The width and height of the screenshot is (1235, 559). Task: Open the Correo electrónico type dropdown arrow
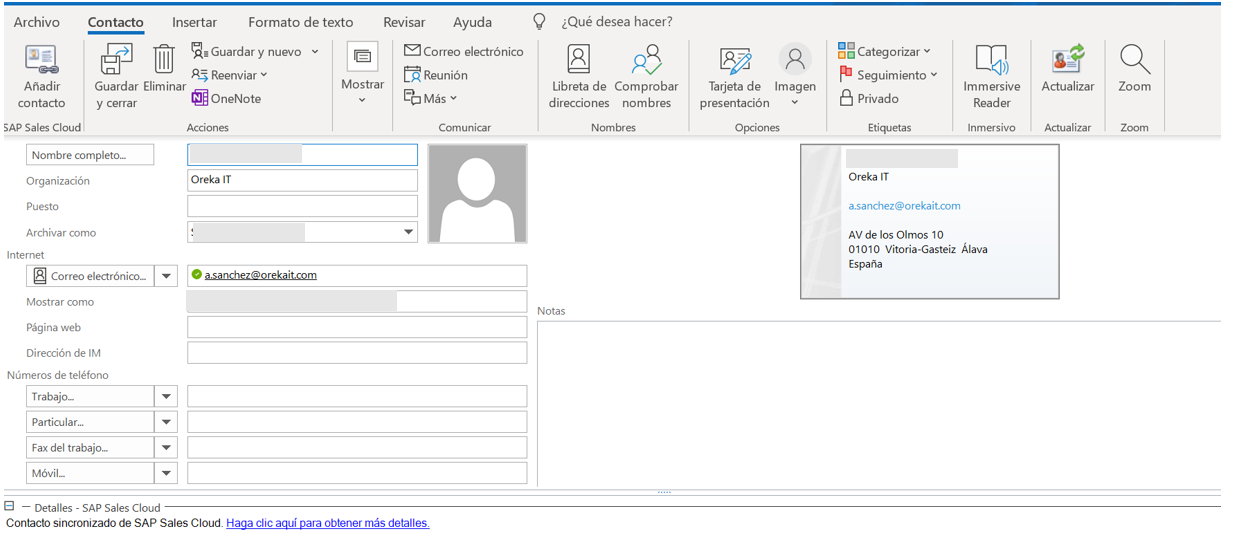[x=166, y=276]
